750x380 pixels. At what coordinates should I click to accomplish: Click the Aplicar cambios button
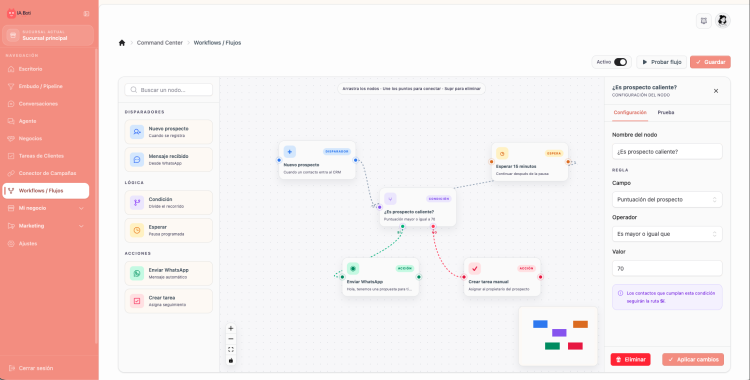click(693, 359)
